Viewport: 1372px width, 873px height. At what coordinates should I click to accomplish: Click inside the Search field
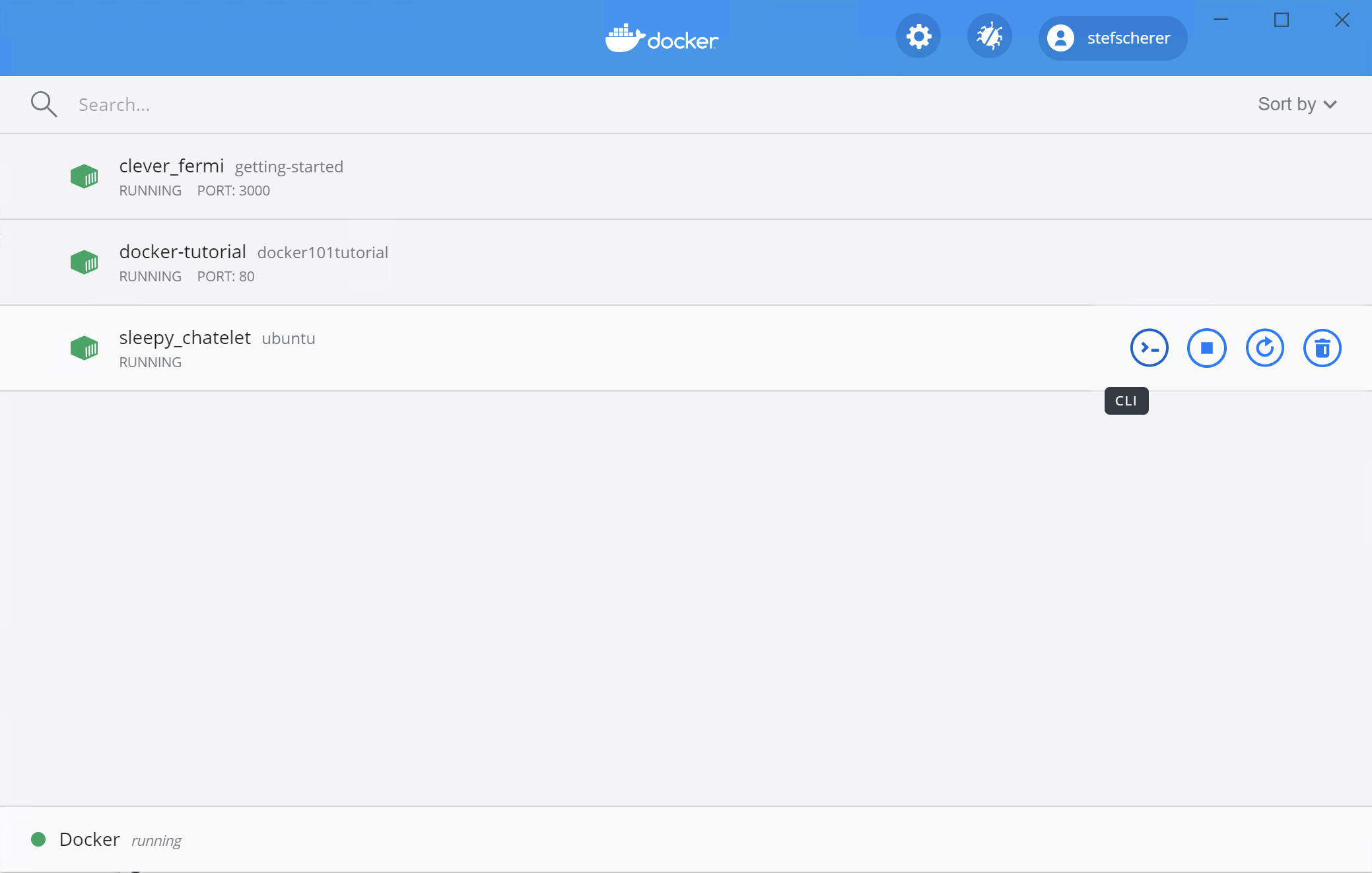tap(264, 104)
